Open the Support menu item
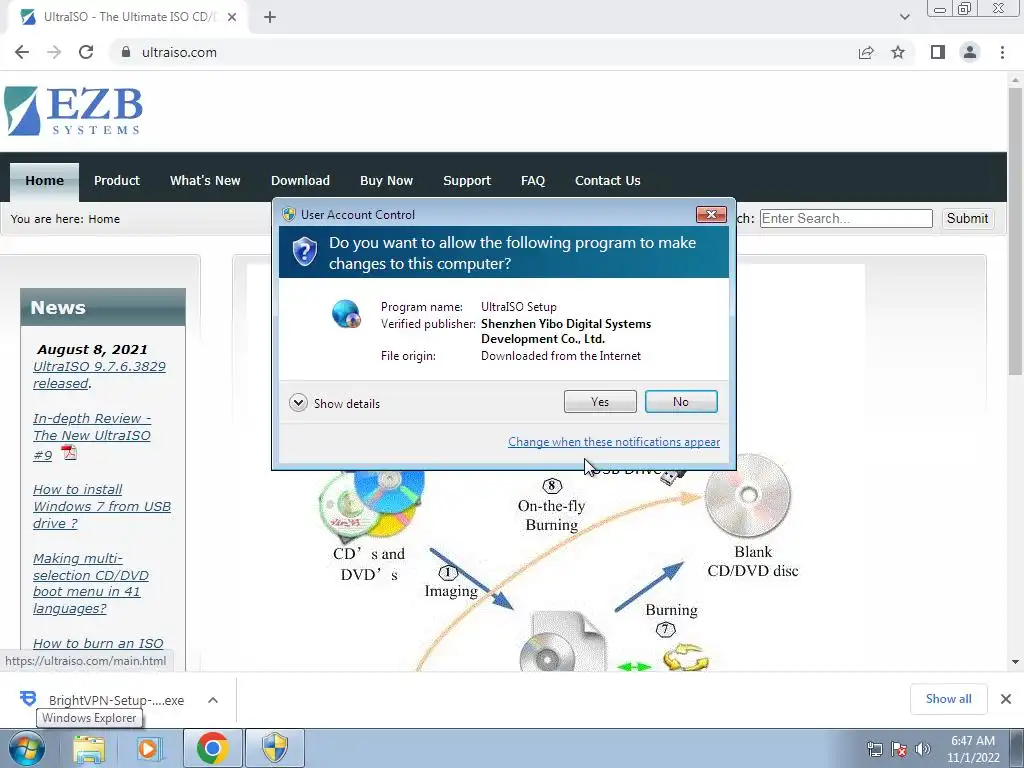 (467, 181)
